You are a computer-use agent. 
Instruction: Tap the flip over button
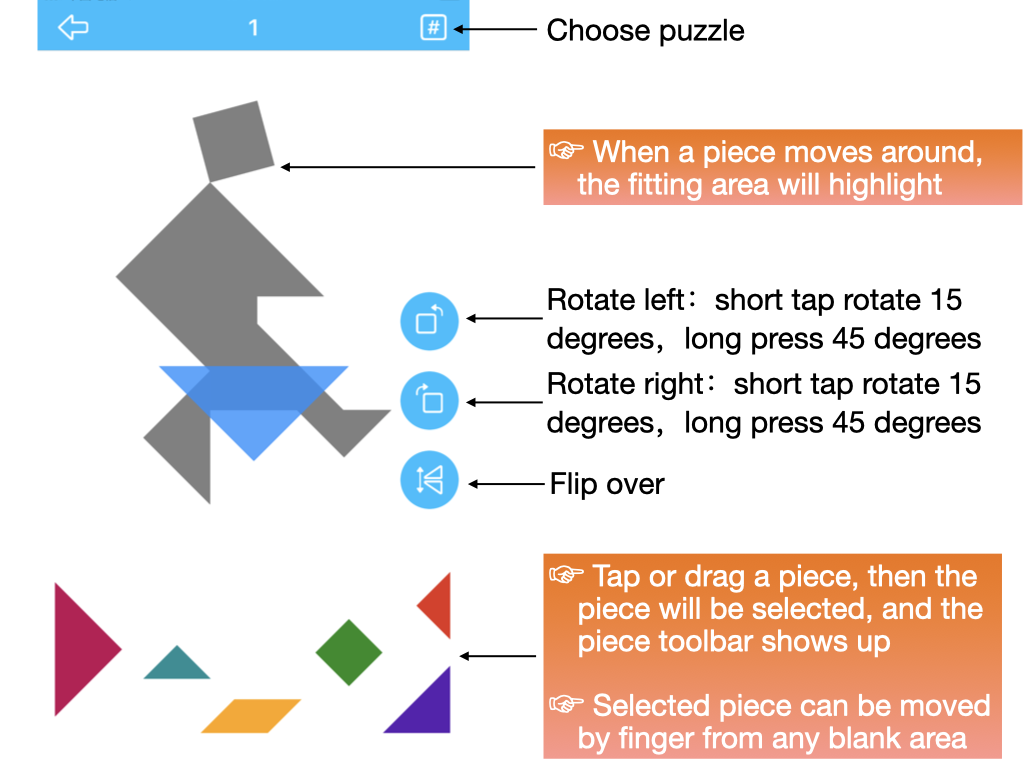pyautogui.click(x=429, y=480)
